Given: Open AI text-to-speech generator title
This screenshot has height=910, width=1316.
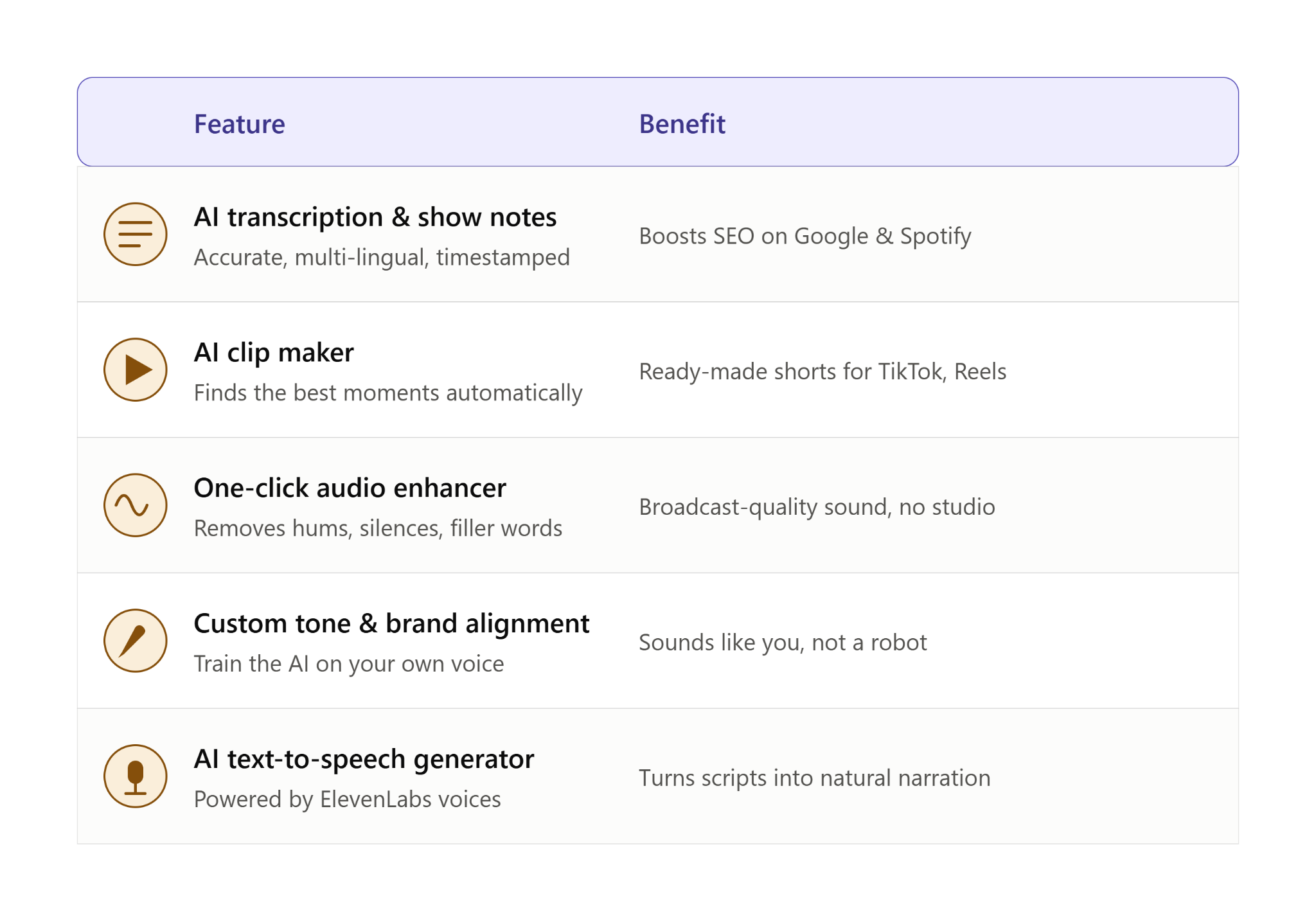Looking at the screenshot, I should 364,759.
